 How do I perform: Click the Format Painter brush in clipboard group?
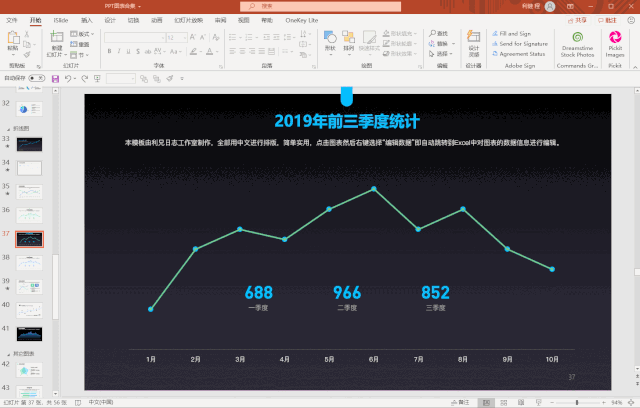[x=27, y=54]
